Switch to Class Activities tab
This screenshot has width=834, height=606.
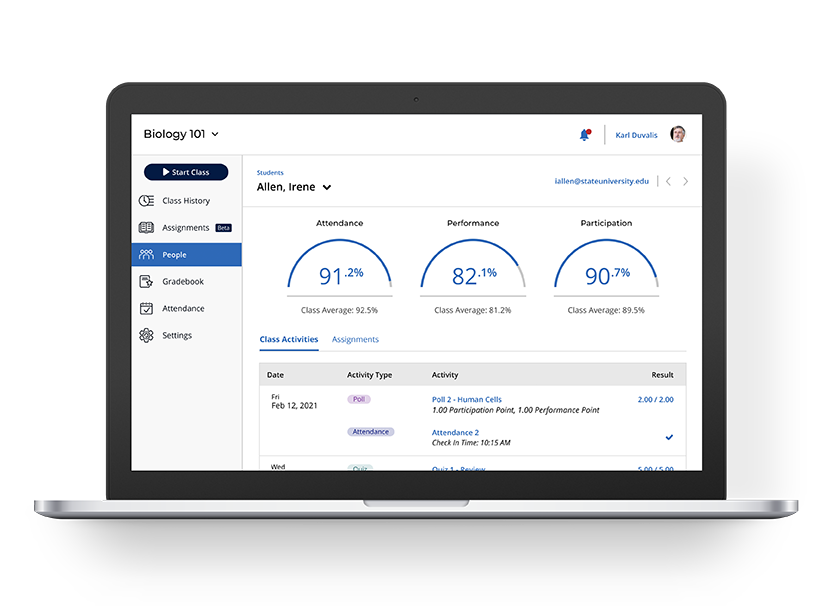[x=289, y=339]
